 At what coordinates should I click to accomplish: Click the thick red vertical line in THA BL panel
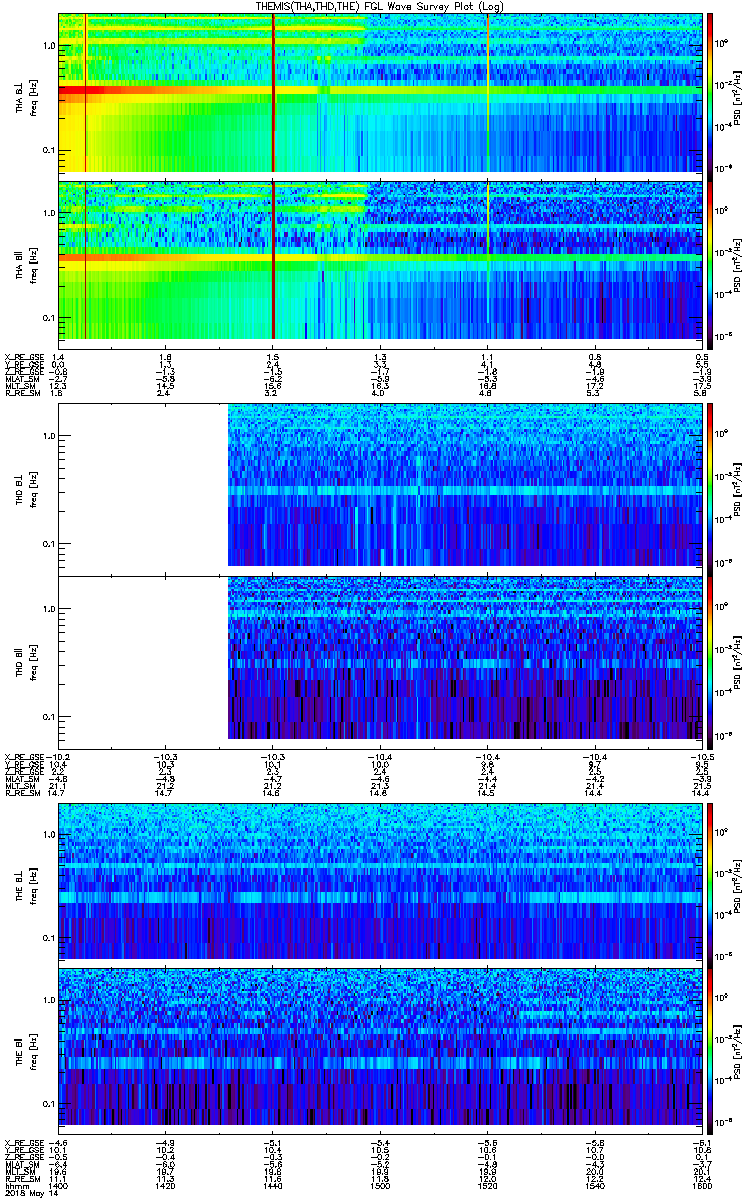tap(273, 92)
